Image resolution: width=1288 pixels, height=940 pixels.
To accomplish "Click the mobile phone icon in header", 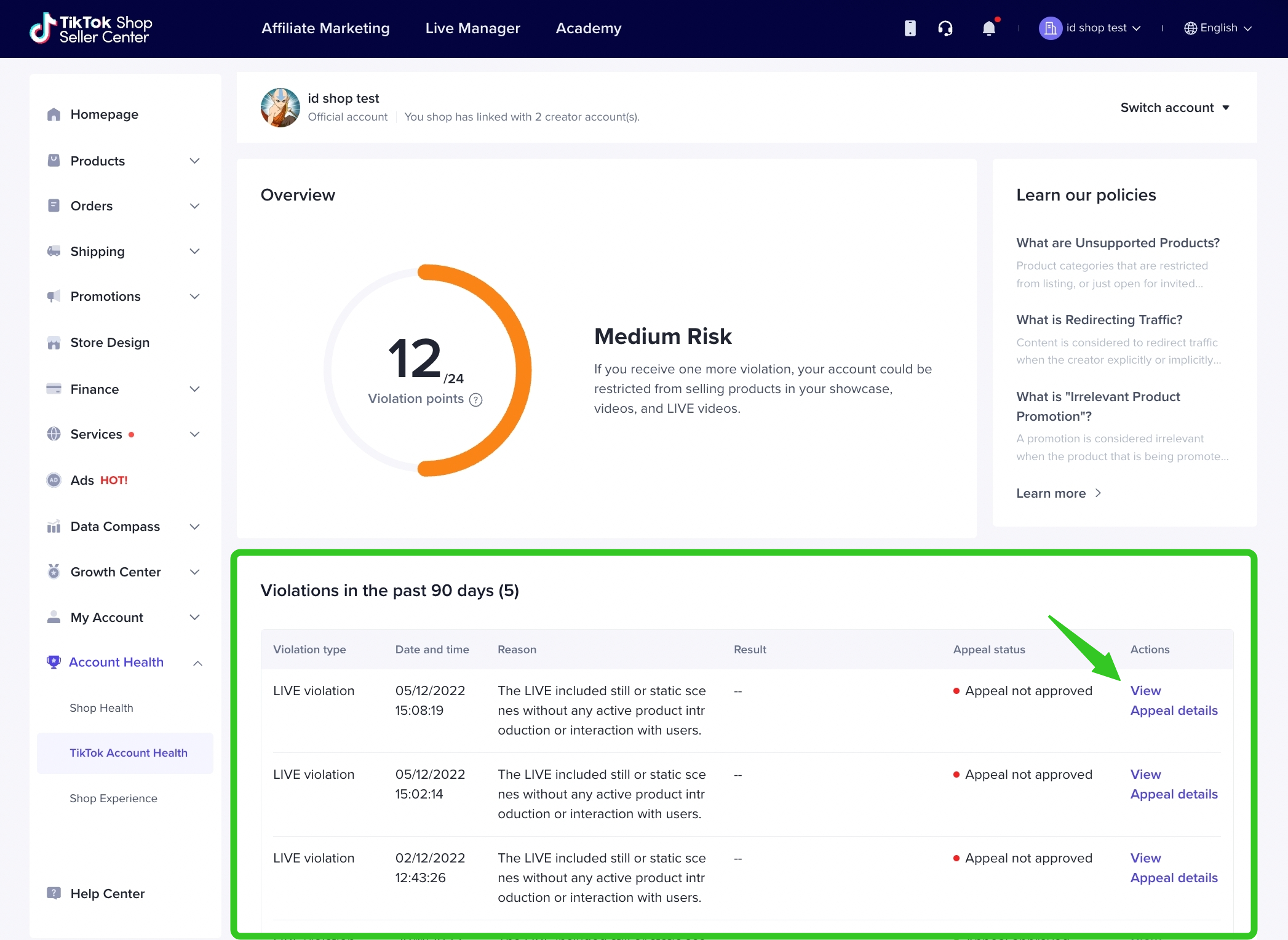I will pyautogui.click(x=910, y=28).
